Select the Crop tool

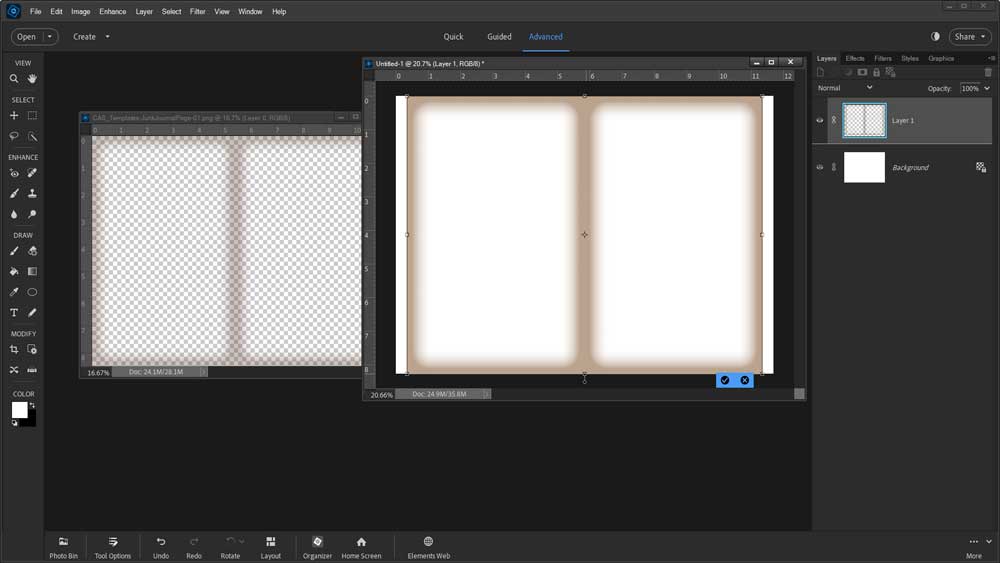[x=14, y=349]
